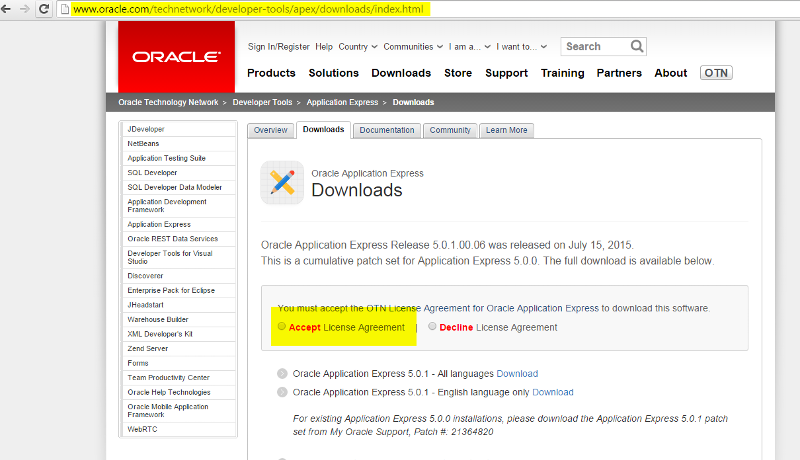Click the Downloads breadcrumb
800x460 pixels.
pos(413,102)
